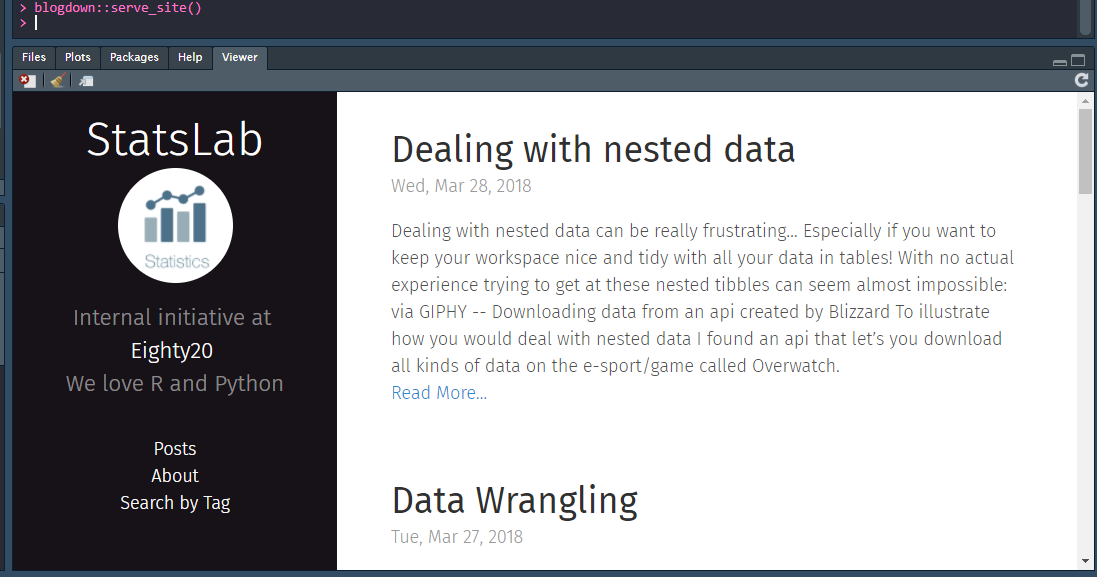Select the Viewer tab

click(240, 57)
